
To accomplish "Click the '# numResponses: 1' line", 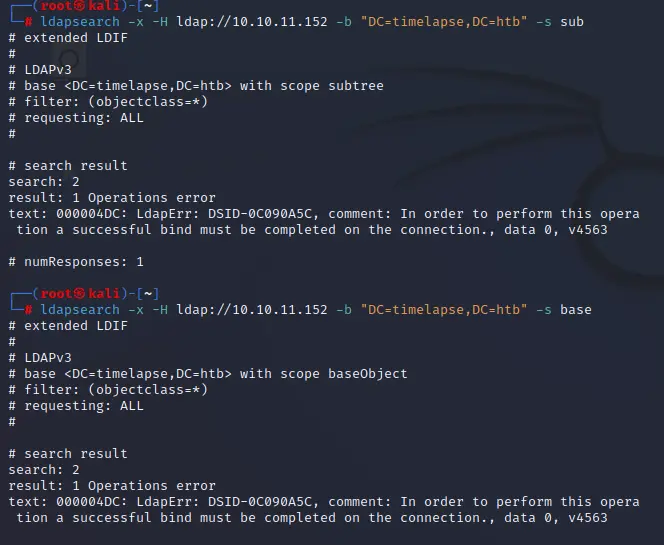I will click(76, 262).
